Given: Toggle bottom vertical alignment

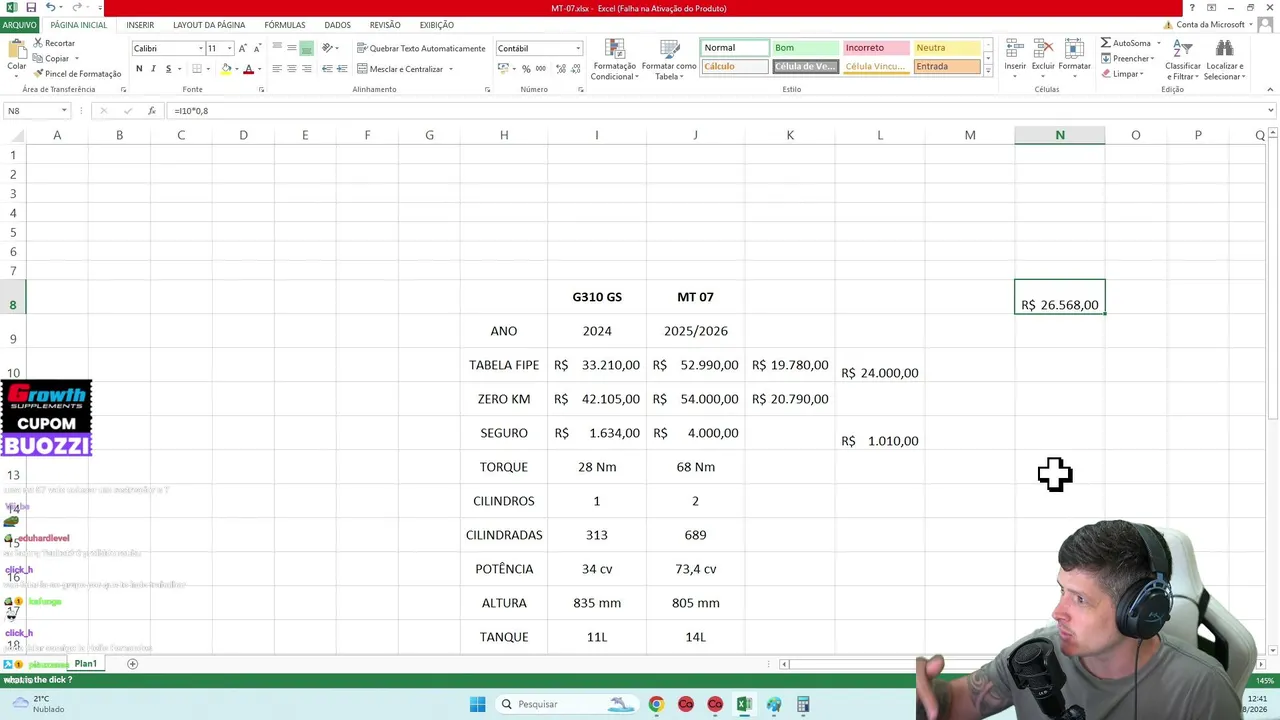Looking at the screenshot, I should click(307, 48).
